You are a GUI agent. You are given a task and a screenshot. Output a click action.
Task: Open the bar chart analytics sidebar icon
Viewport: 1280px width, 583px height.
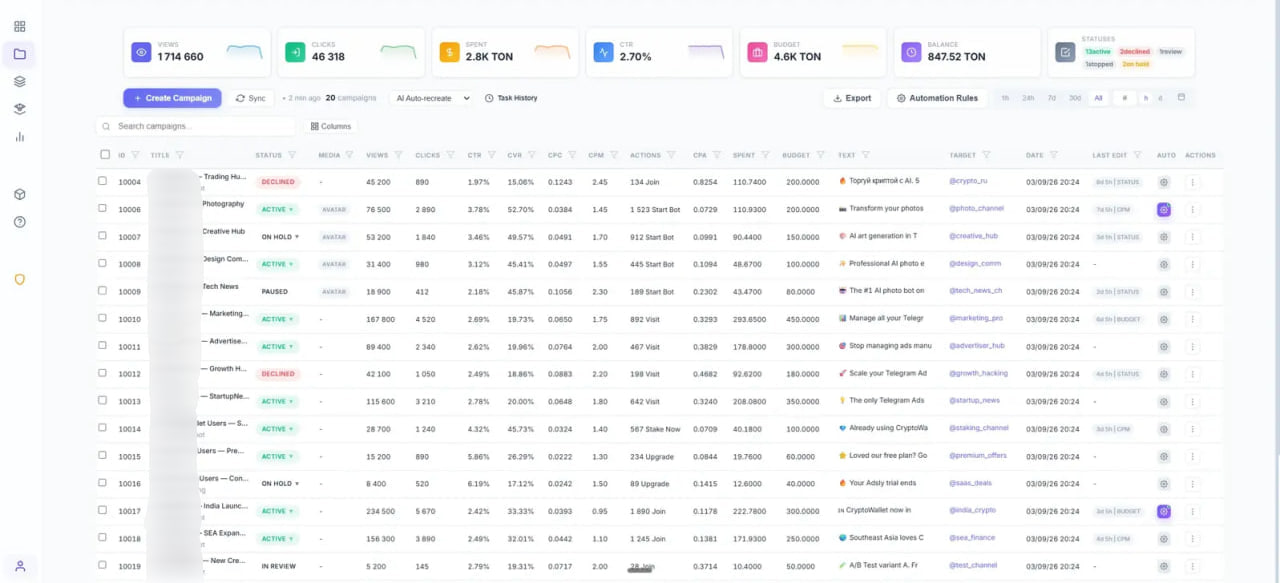(x=20, y=137)
